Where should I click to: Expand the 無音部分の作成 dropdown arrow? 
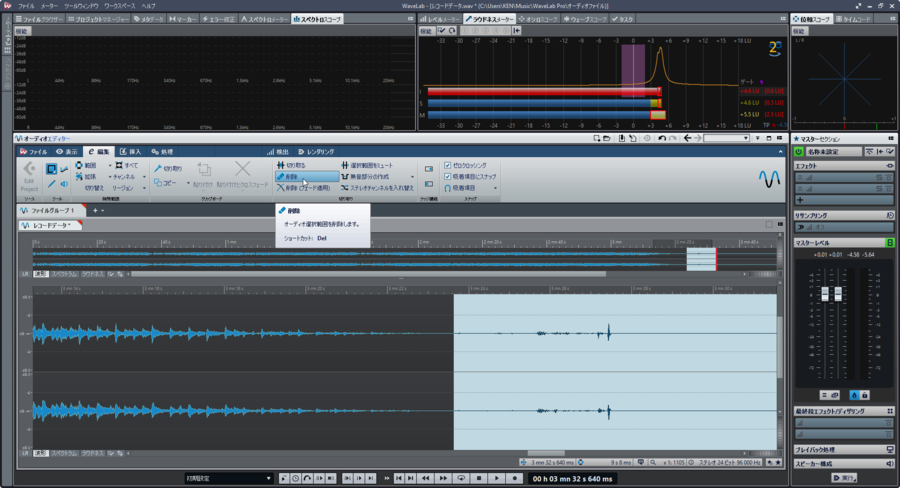[x=412, y=177]
